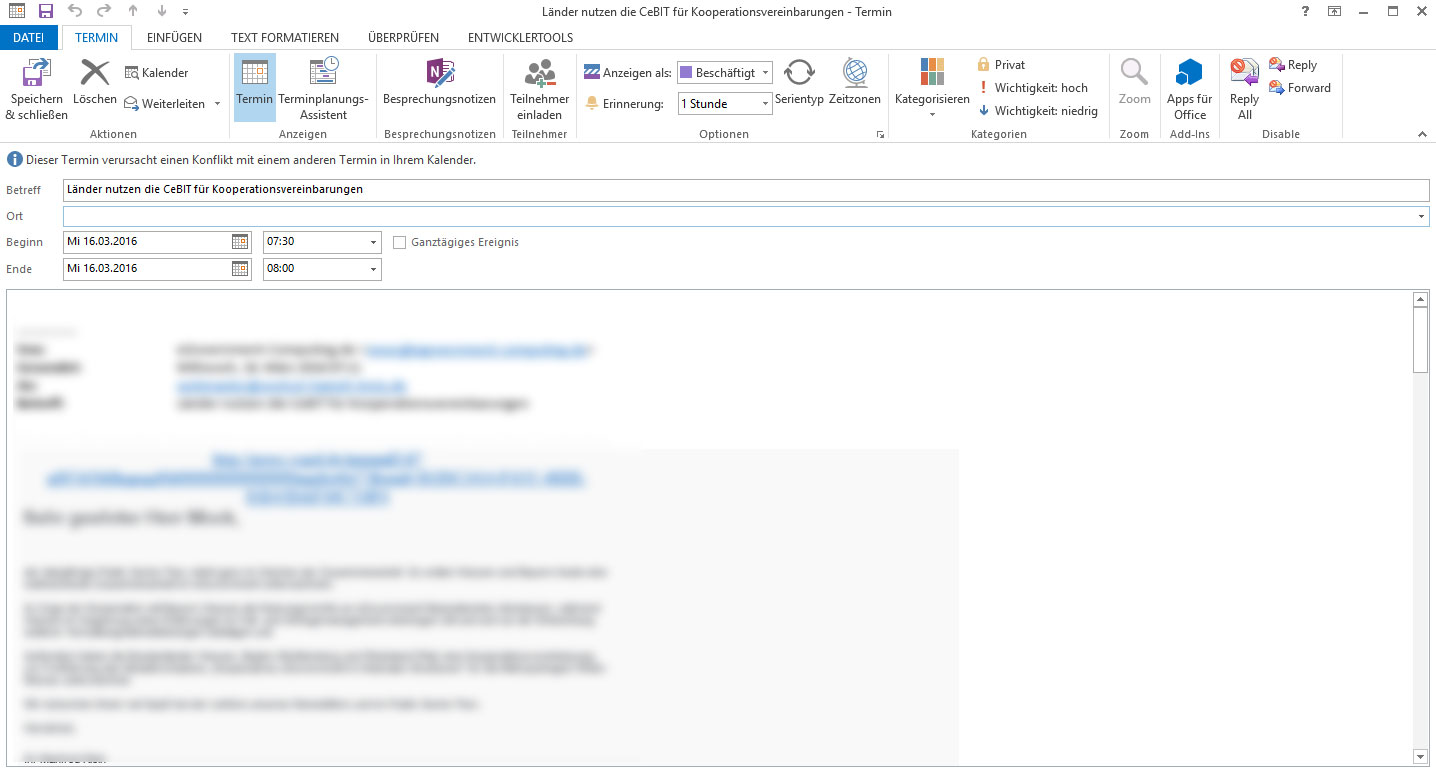Switch to the ENTWICKLERTOOLS tab
This screenshot has width=1436, height=773.
coord(520,38)
